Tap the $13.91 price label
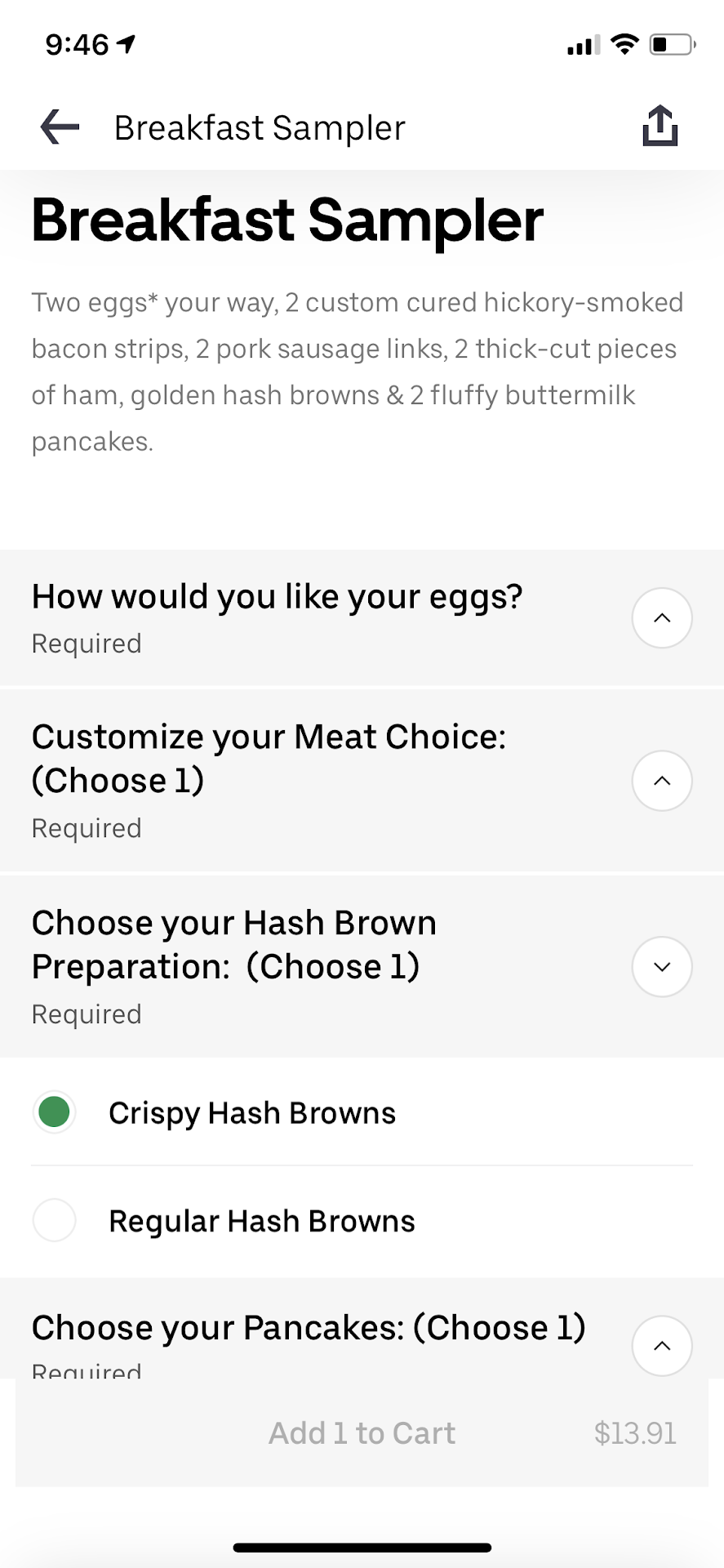Viewport: 724px width, 1568px height. click(635, 1433)
